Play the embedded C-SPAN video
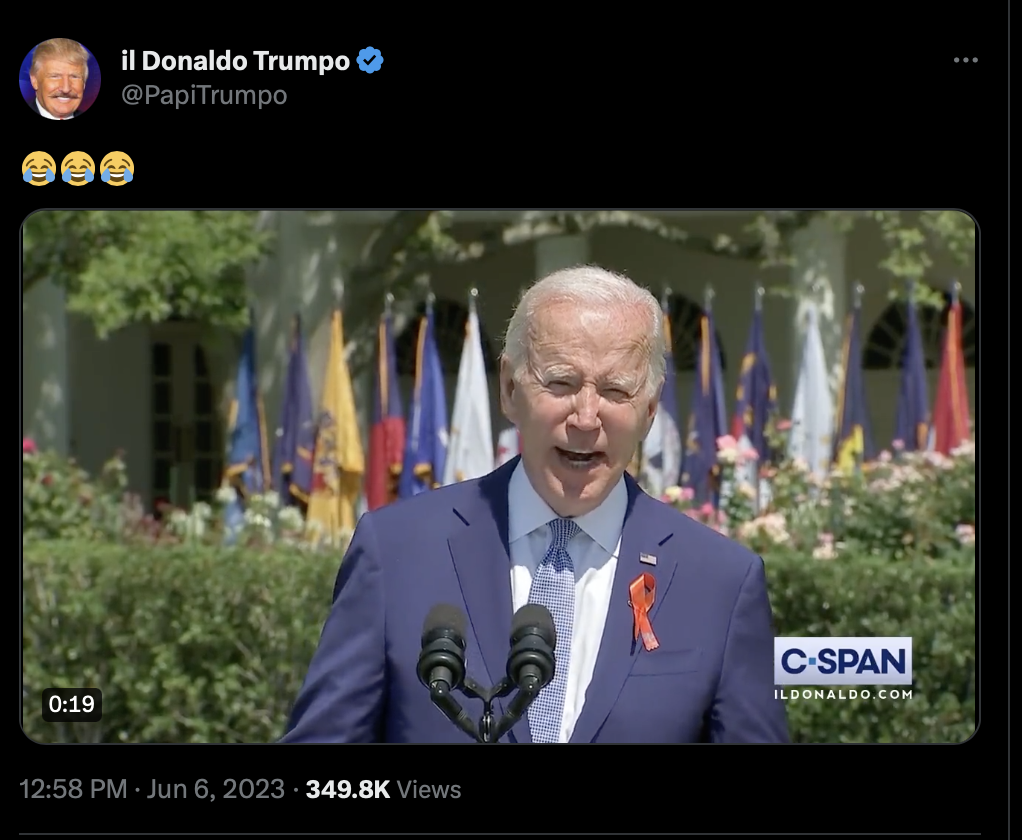The width and height of the screenshot is (1022, 840). (x=500, y=476)
